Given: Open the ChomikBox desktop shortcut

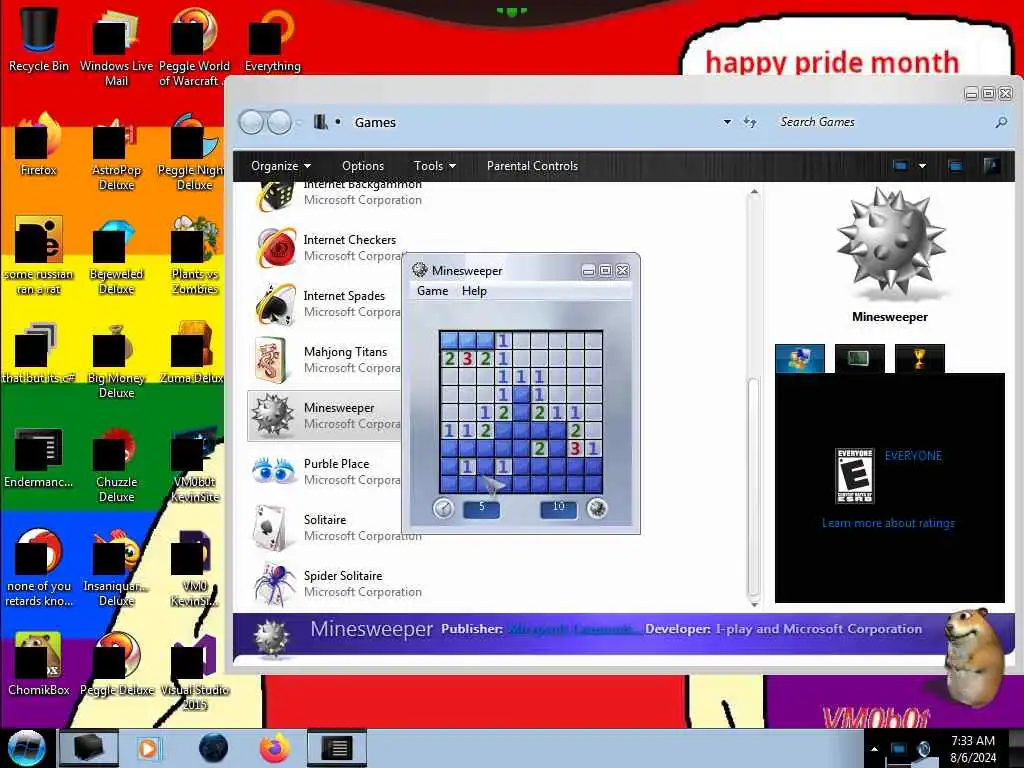Looking at the screenshot, I should [x=38, y=665].
